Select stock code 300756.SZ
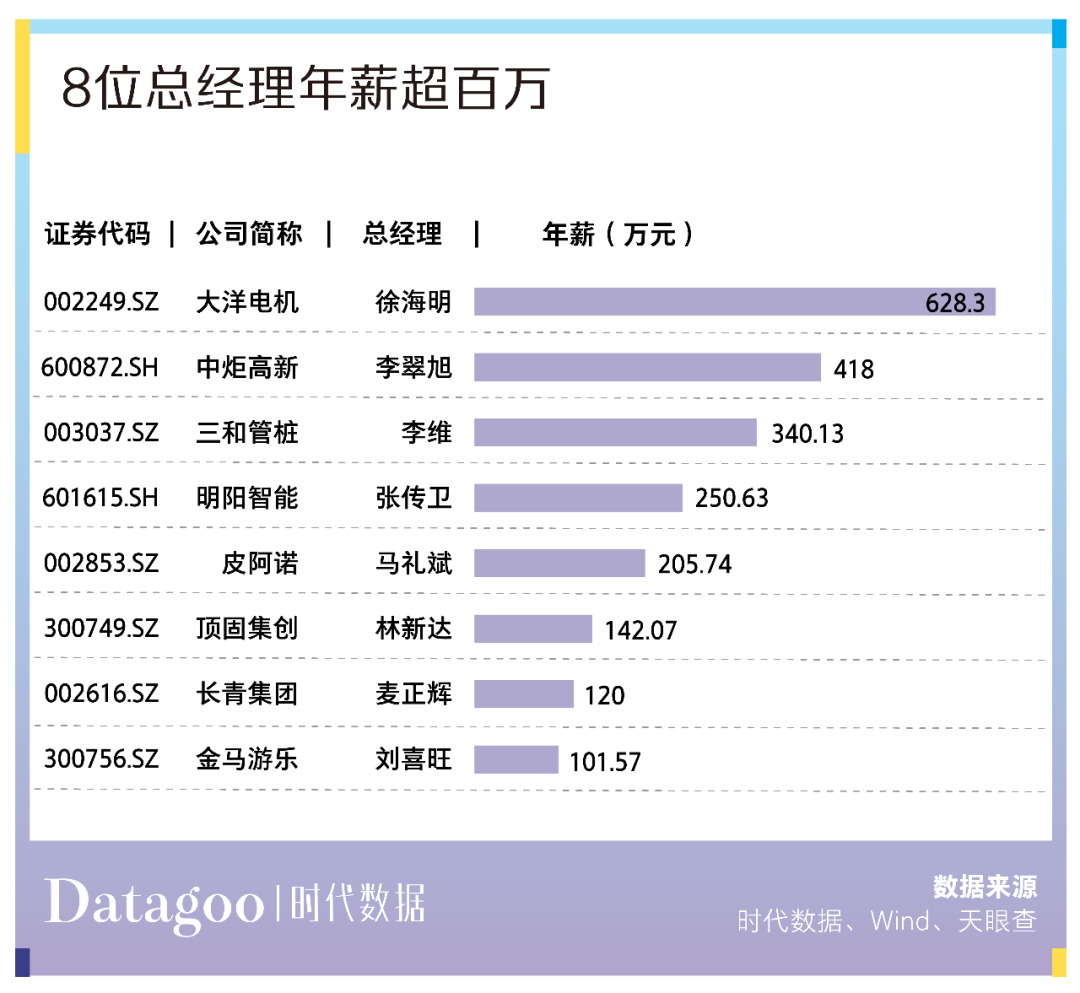Screen dimensions: 1080x993 click(101, 759)
